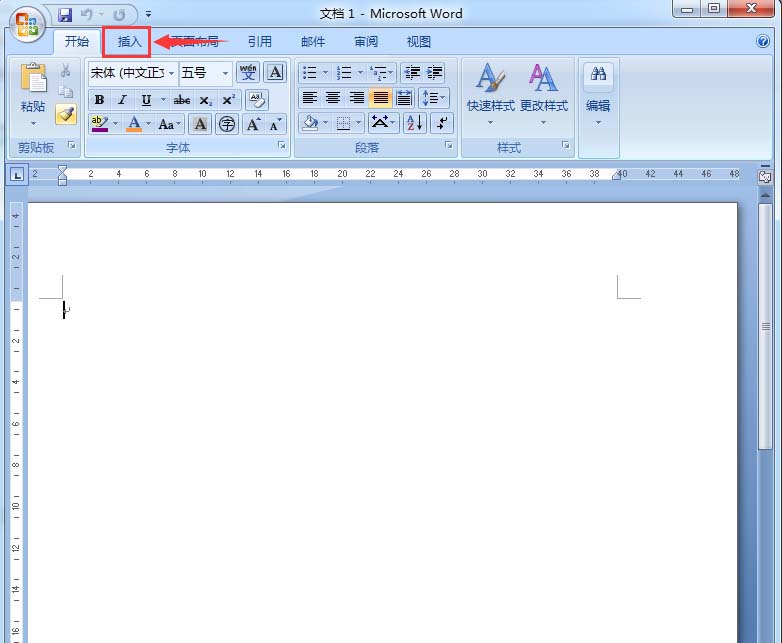Screen dimensions: 782x643
Task: Apply multilevel list
Action: [x=379, y=73]
